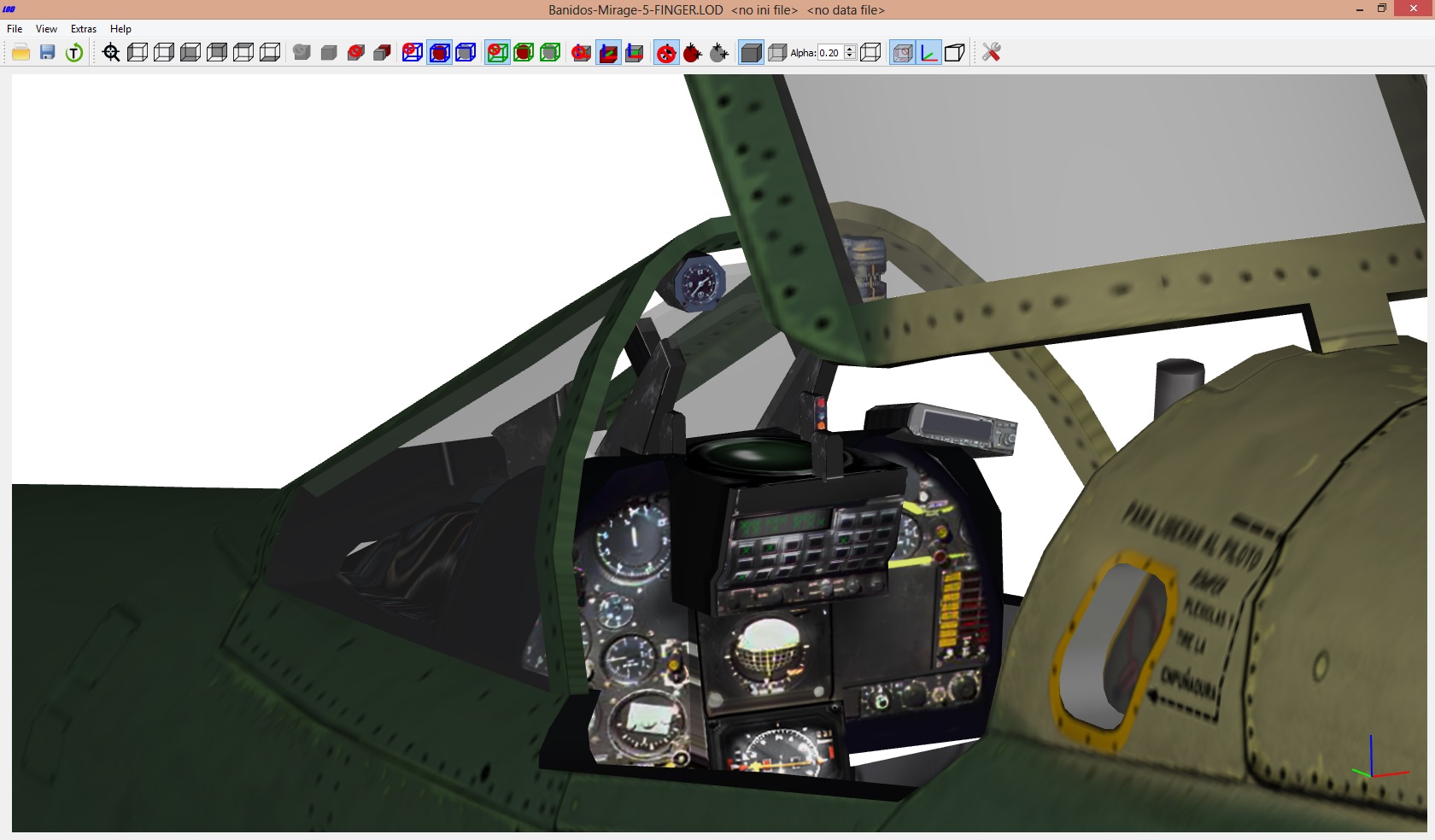Open the File menu

click(x=15, y=28)
